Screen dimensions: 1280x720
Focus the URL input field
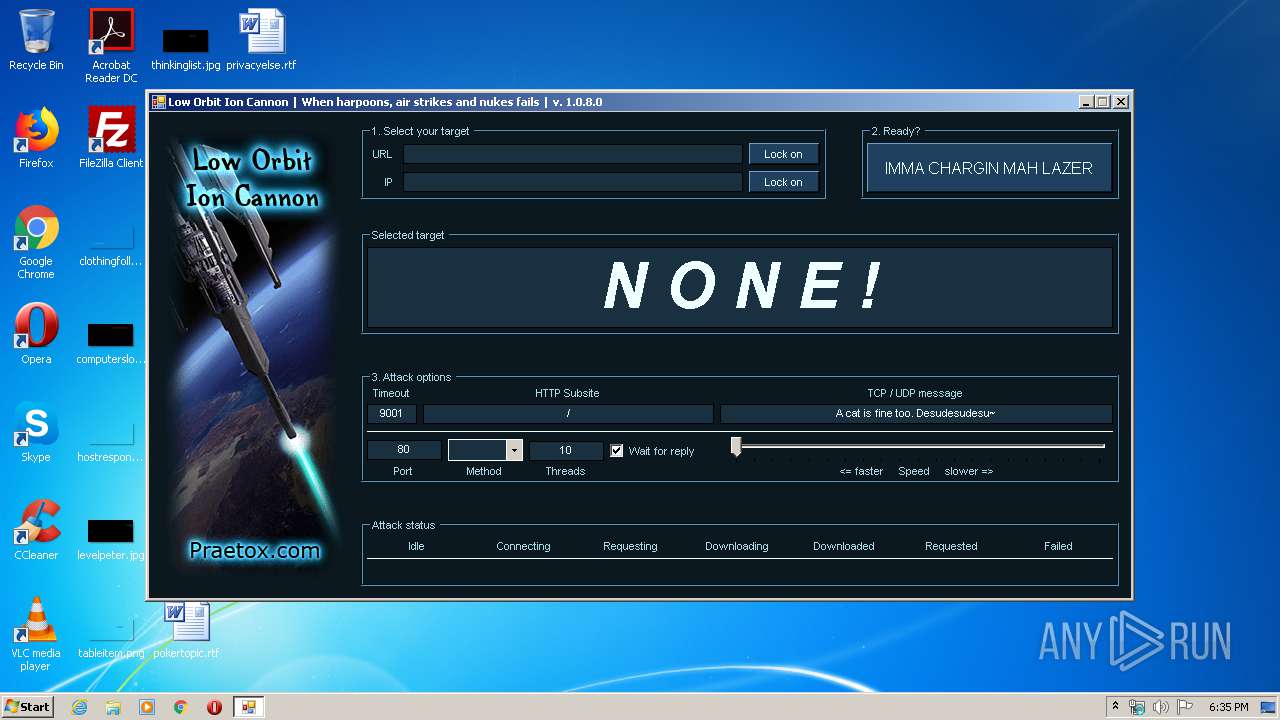point(573,154)
